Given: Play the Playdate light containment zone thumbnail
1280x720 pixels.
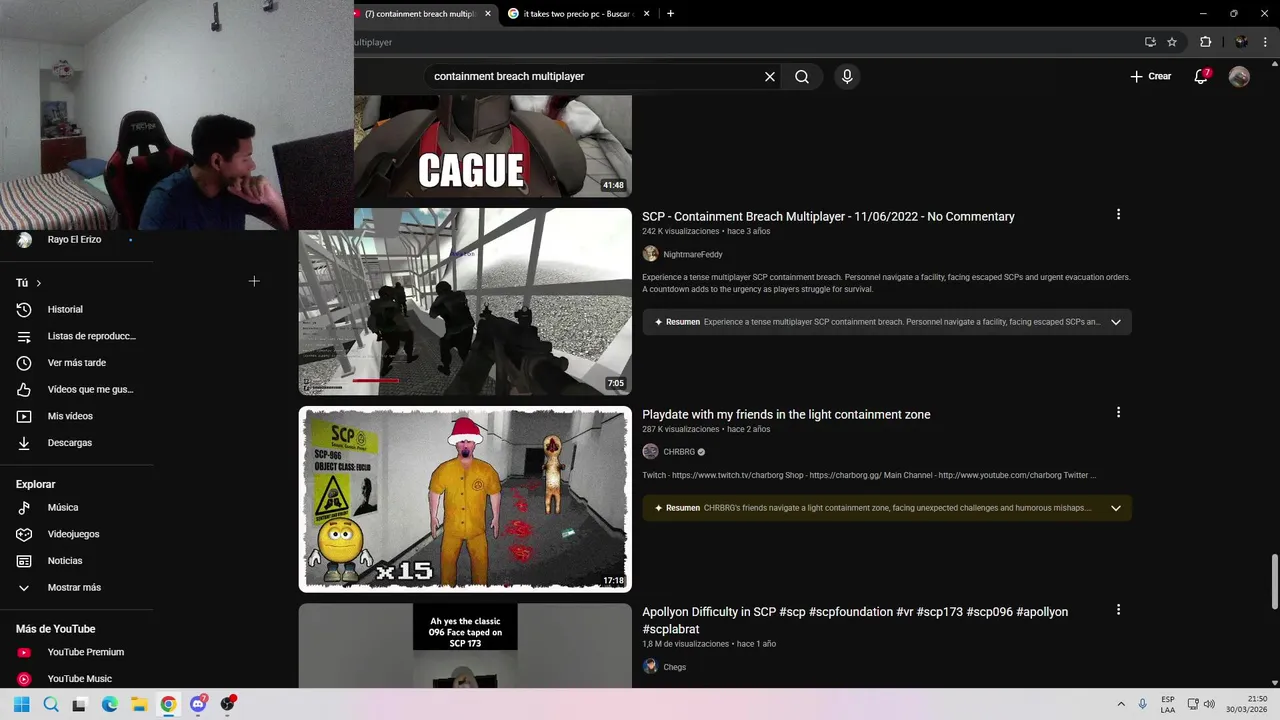Looking at the screenshot, I should [465, 499].
